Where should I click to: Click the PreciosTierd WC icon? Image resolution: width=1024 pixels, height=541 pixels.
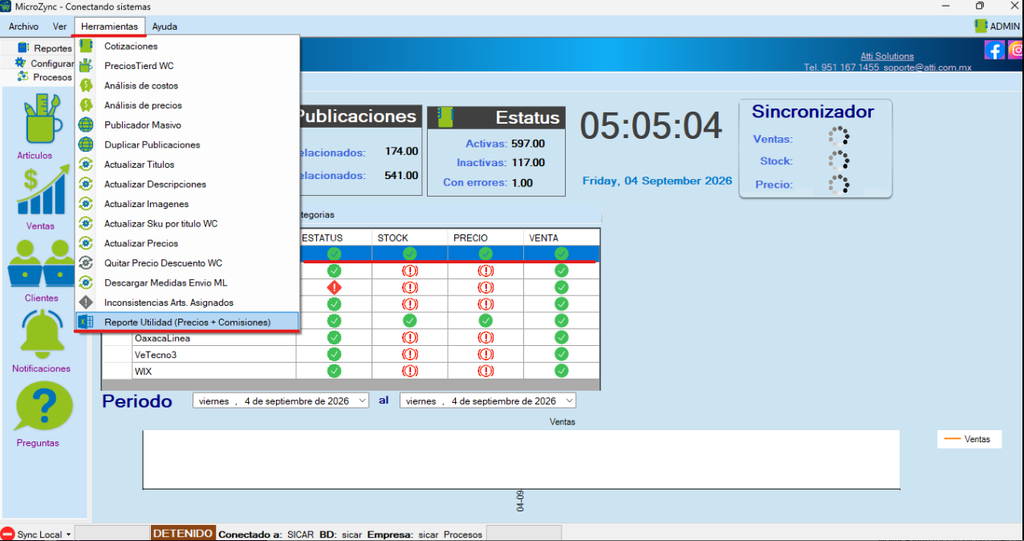[86, 66]
